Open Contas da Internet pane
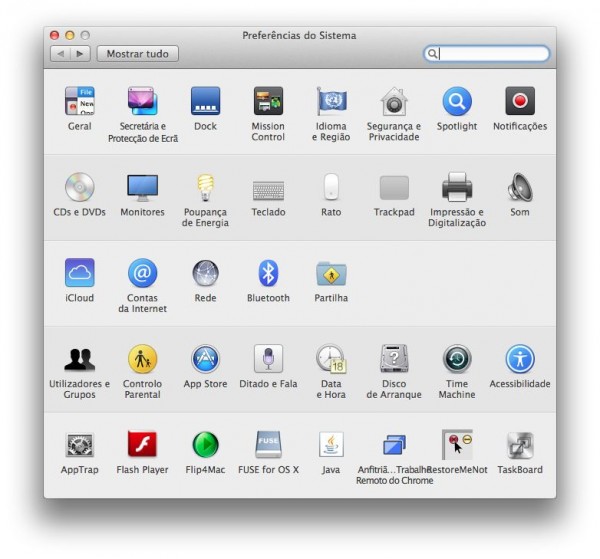The image size is (600, 559). [x=142, y=273]
